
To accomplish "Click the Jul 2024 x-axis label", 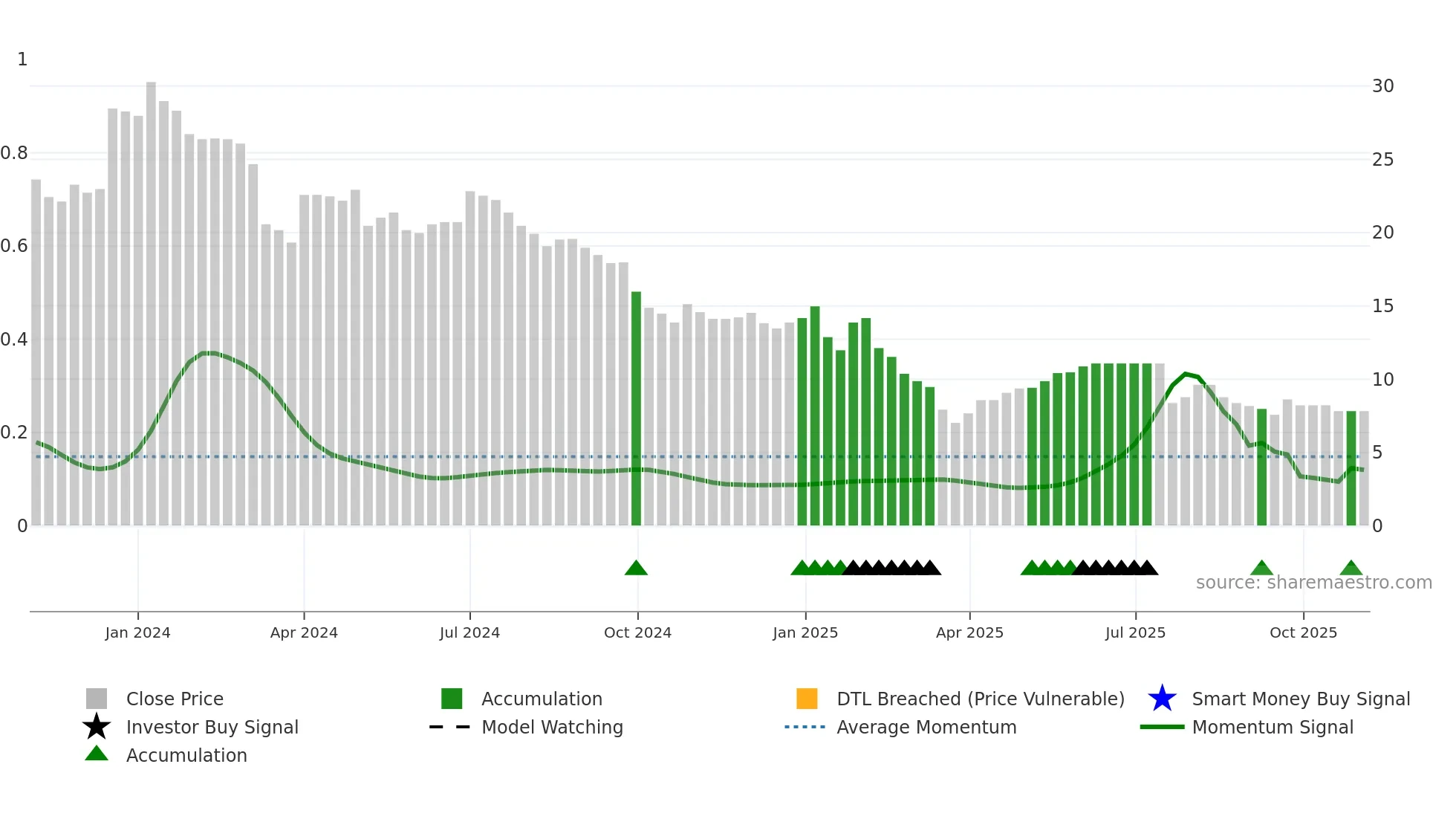I will [469, 632].
